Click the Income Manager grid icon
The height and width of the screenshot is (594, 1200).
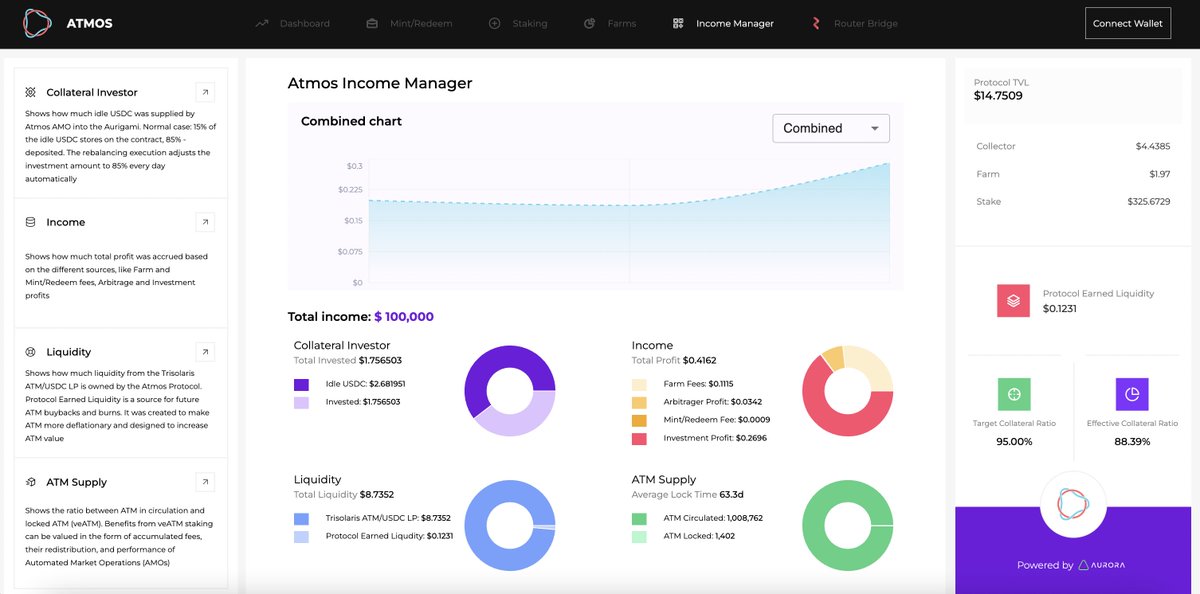click(678, 23)
